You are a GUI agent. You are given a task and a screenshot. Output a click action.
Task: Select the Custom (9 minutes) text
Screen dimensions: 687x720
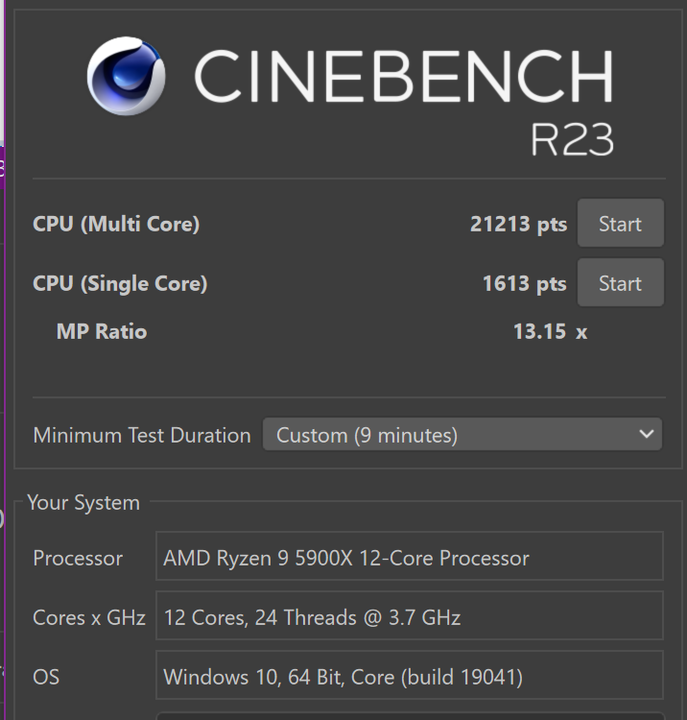366,435
